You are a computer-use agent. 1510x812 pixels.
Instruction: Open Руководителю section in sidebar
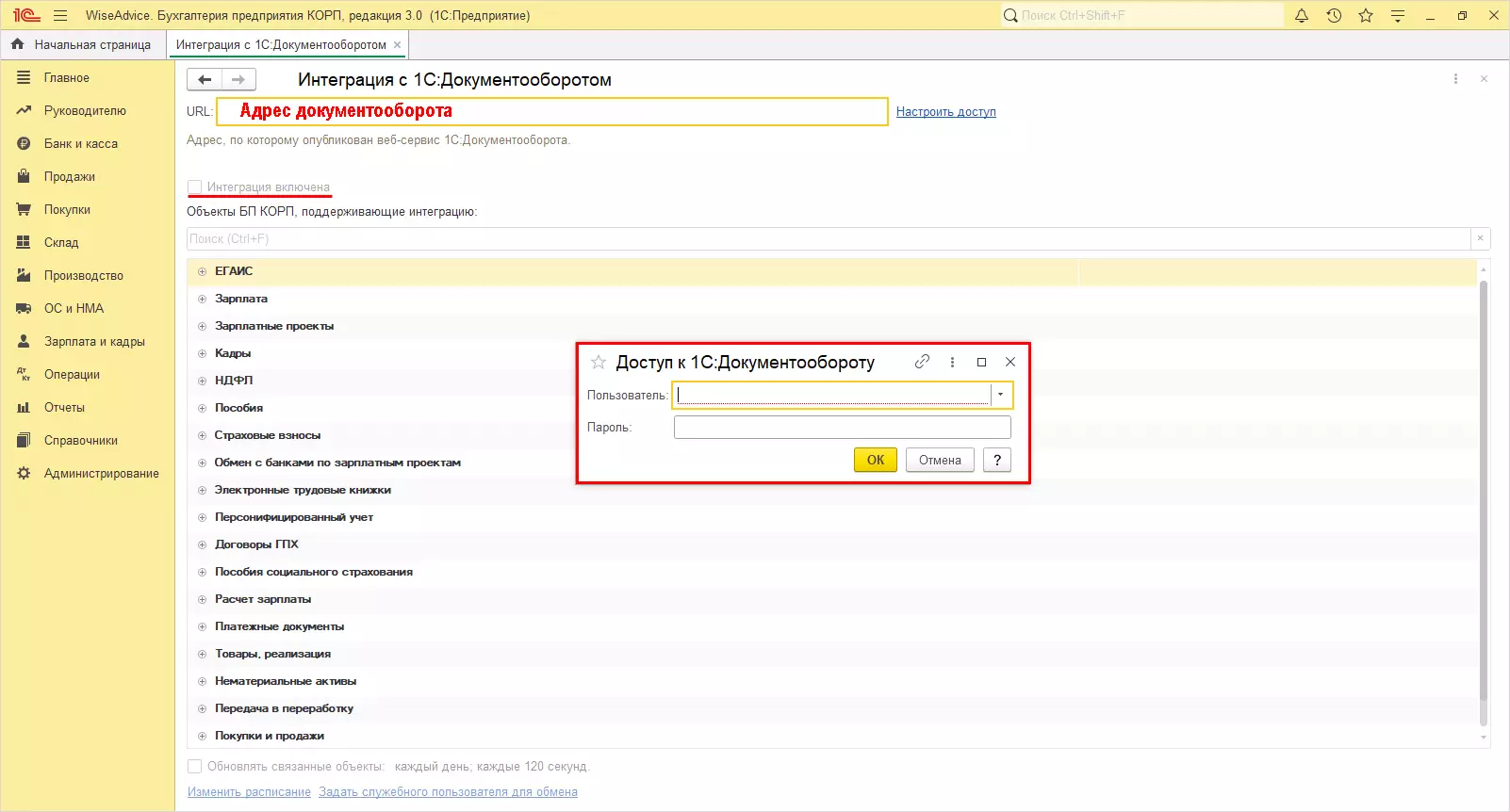[85, 111]
